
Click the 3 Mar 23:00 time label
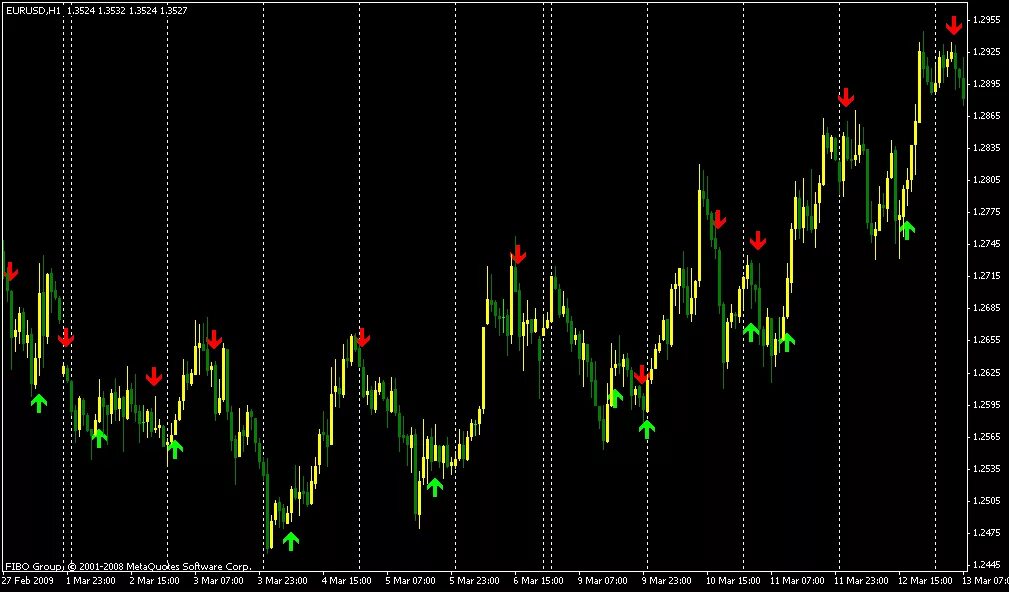(x=282, y=581)
